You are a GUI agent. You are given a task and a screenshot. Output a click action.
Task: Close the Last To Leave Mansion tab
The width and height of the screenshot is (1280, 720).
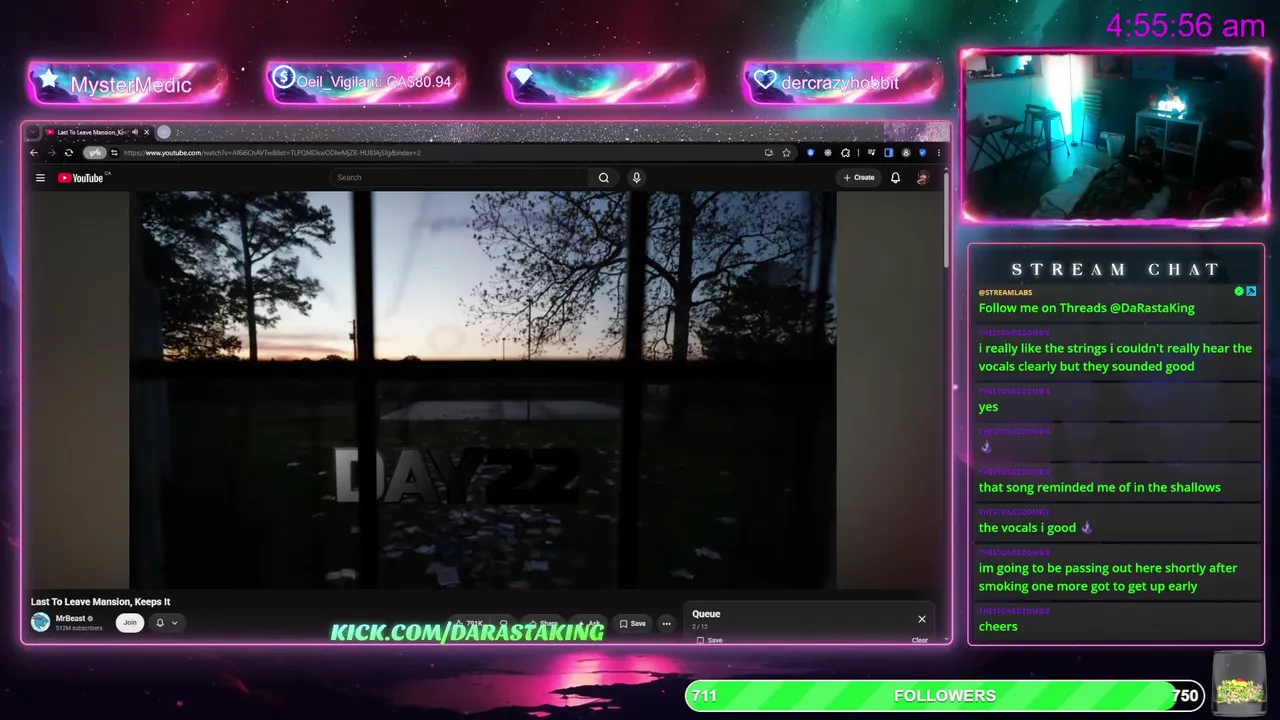point(146,132)
